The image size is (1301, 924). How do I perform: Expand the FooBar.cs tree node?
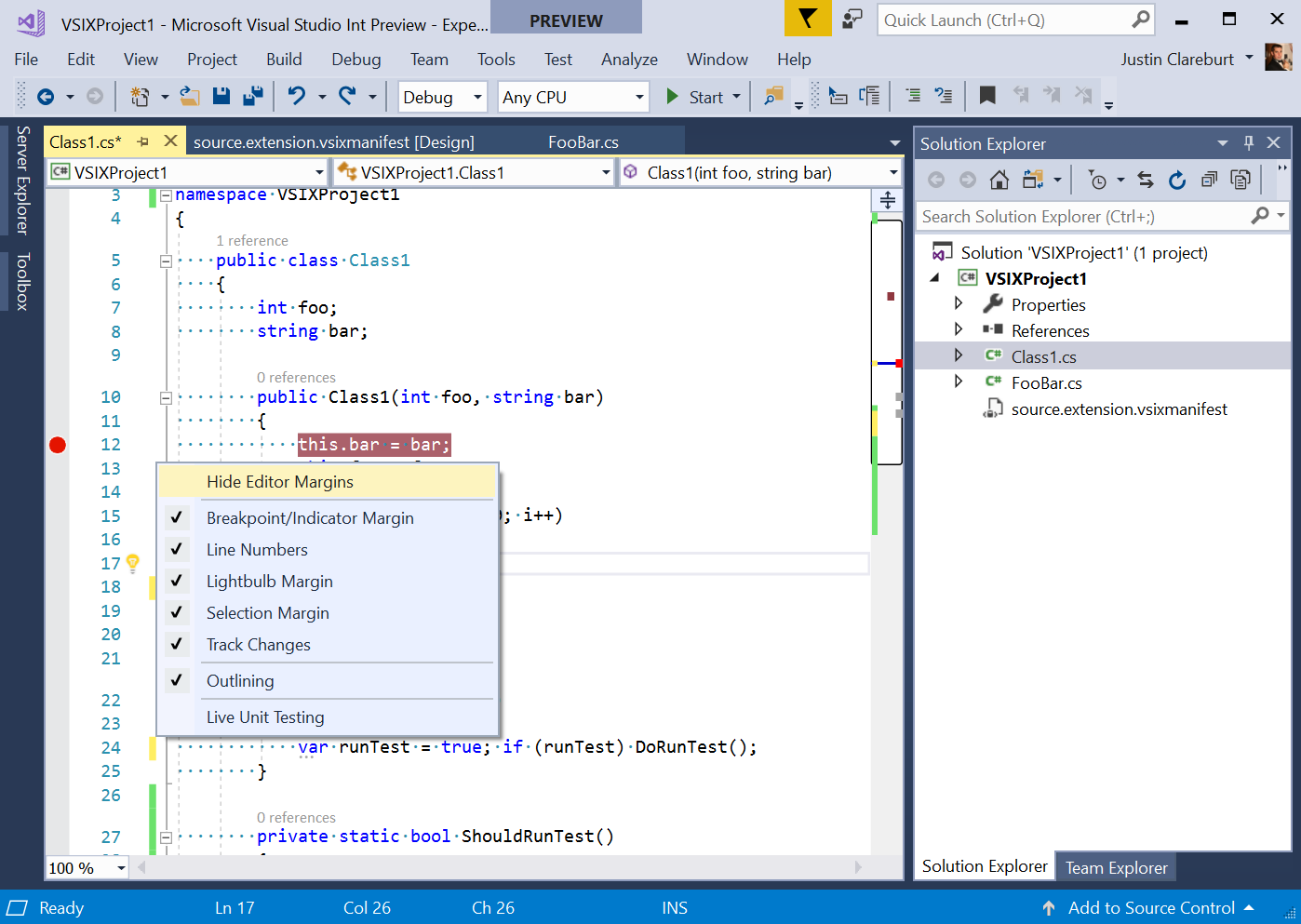click(x=958, y=382)
